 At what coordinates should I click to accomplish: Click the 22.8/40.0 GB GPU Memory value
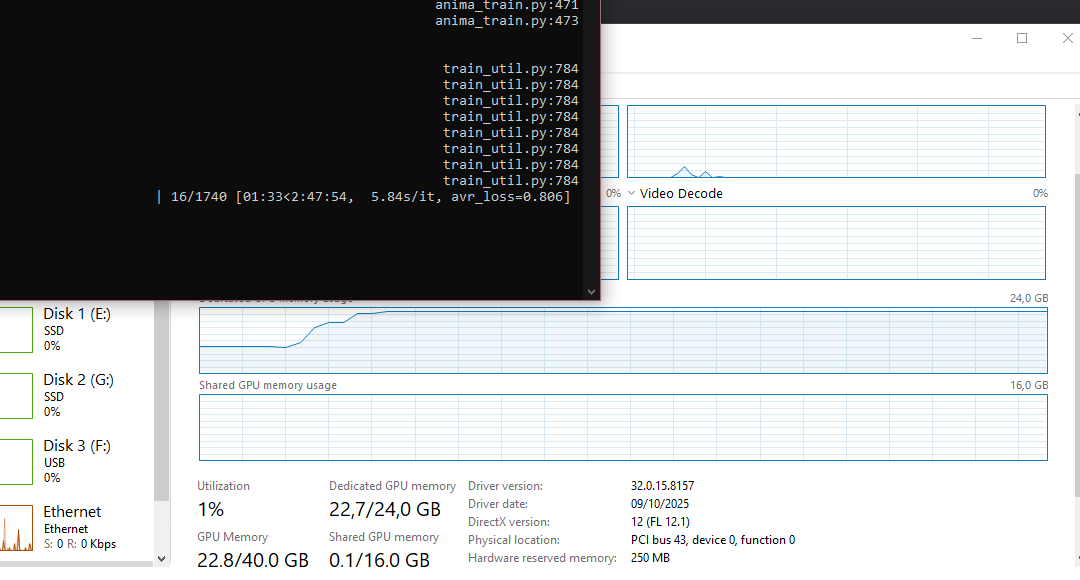[253, 561]
